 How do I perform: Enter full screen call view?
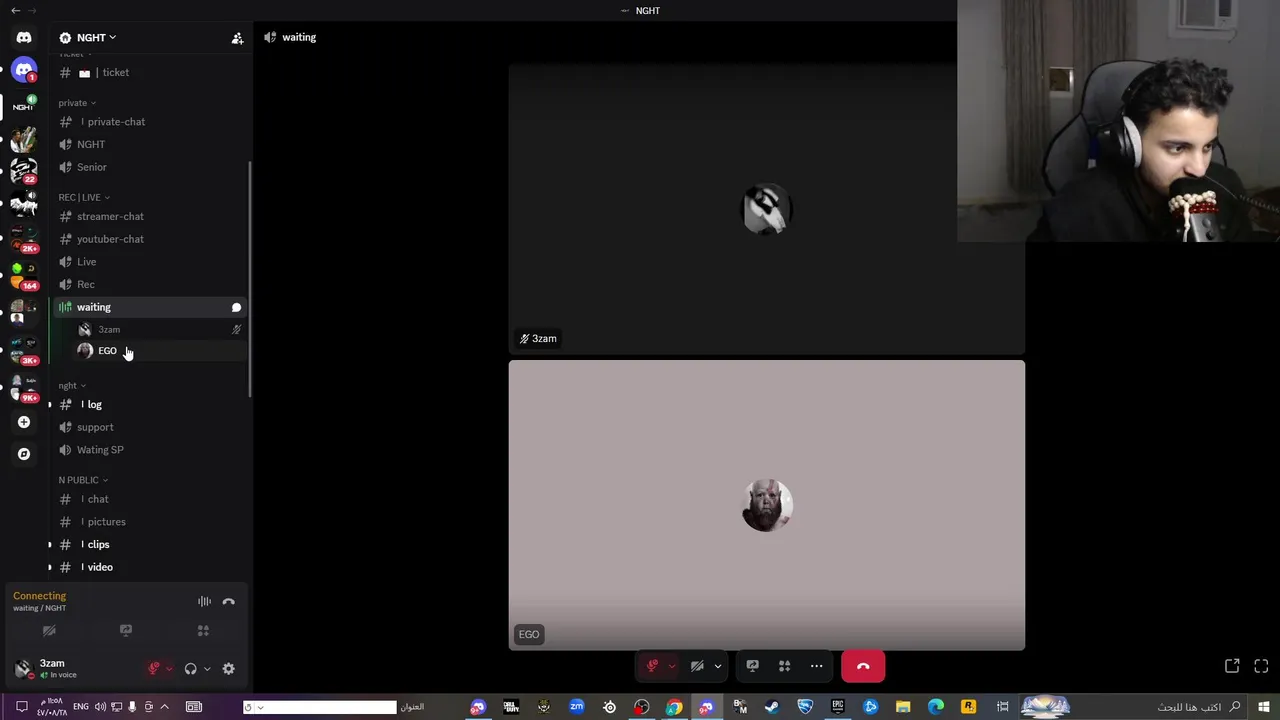1261,666
